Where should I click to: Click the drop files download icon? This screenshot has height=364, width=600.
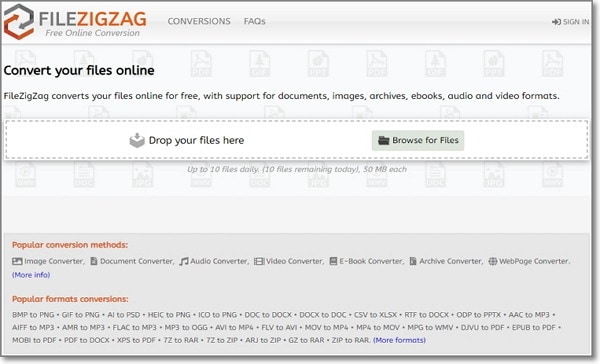pyautogui.click(x=137, y=140)
